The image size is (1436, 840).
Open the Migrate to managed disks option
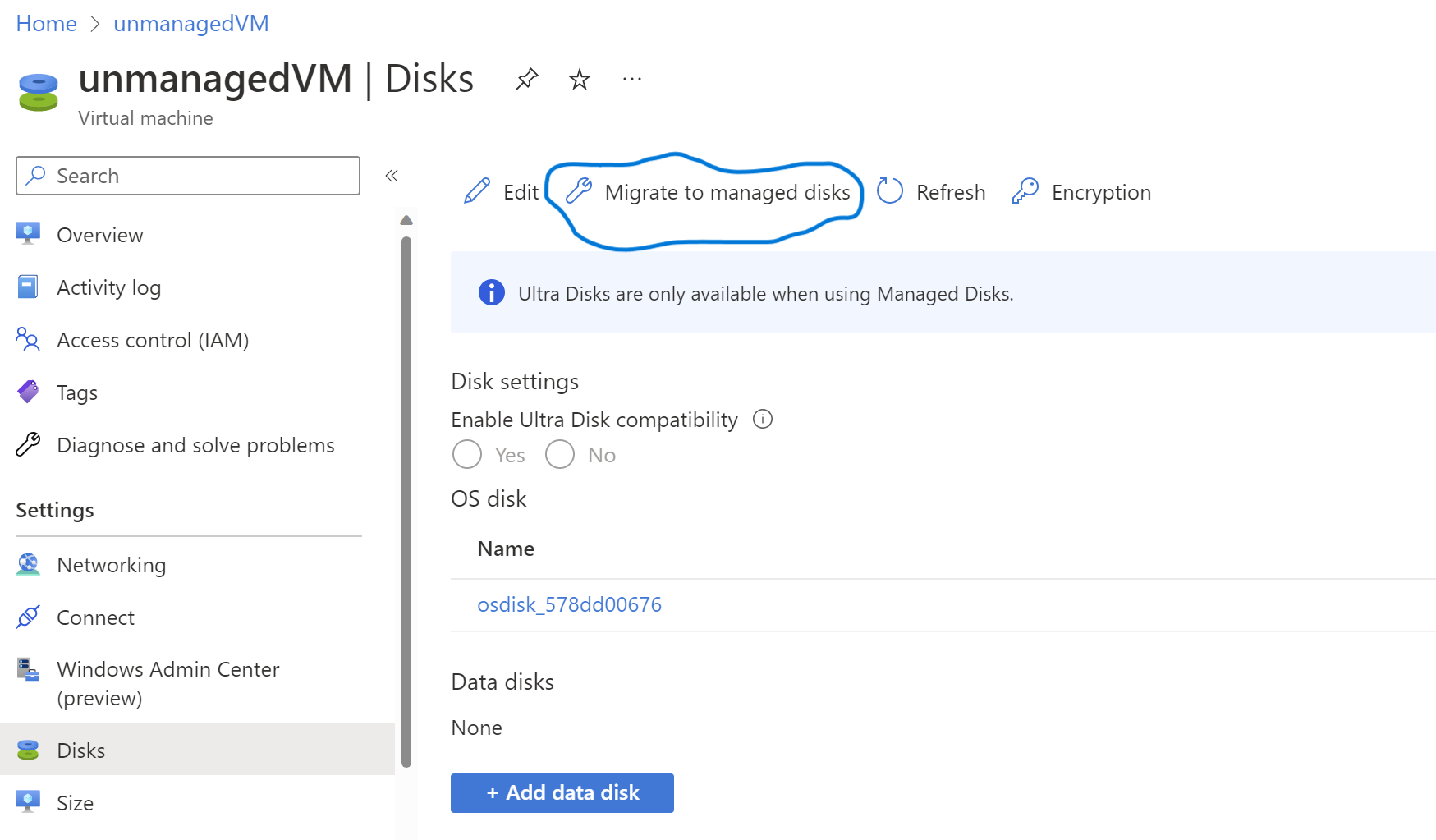point(727,192)
